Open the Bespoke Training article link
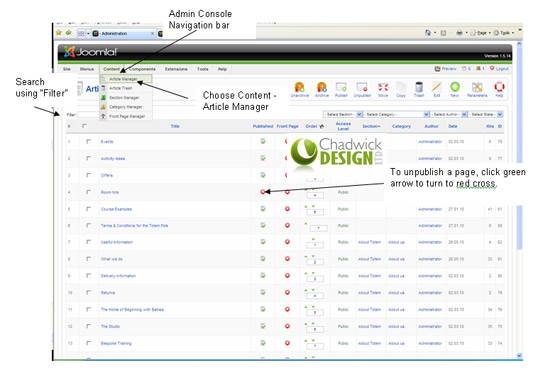 [116, 343]
